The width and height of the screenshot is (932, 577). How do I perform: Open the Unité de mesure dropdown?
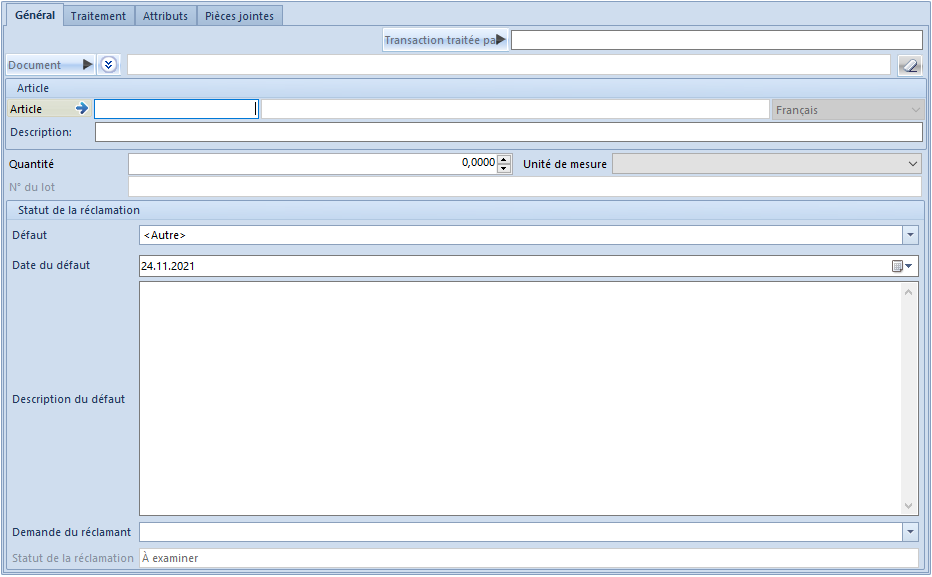point(912,164)
